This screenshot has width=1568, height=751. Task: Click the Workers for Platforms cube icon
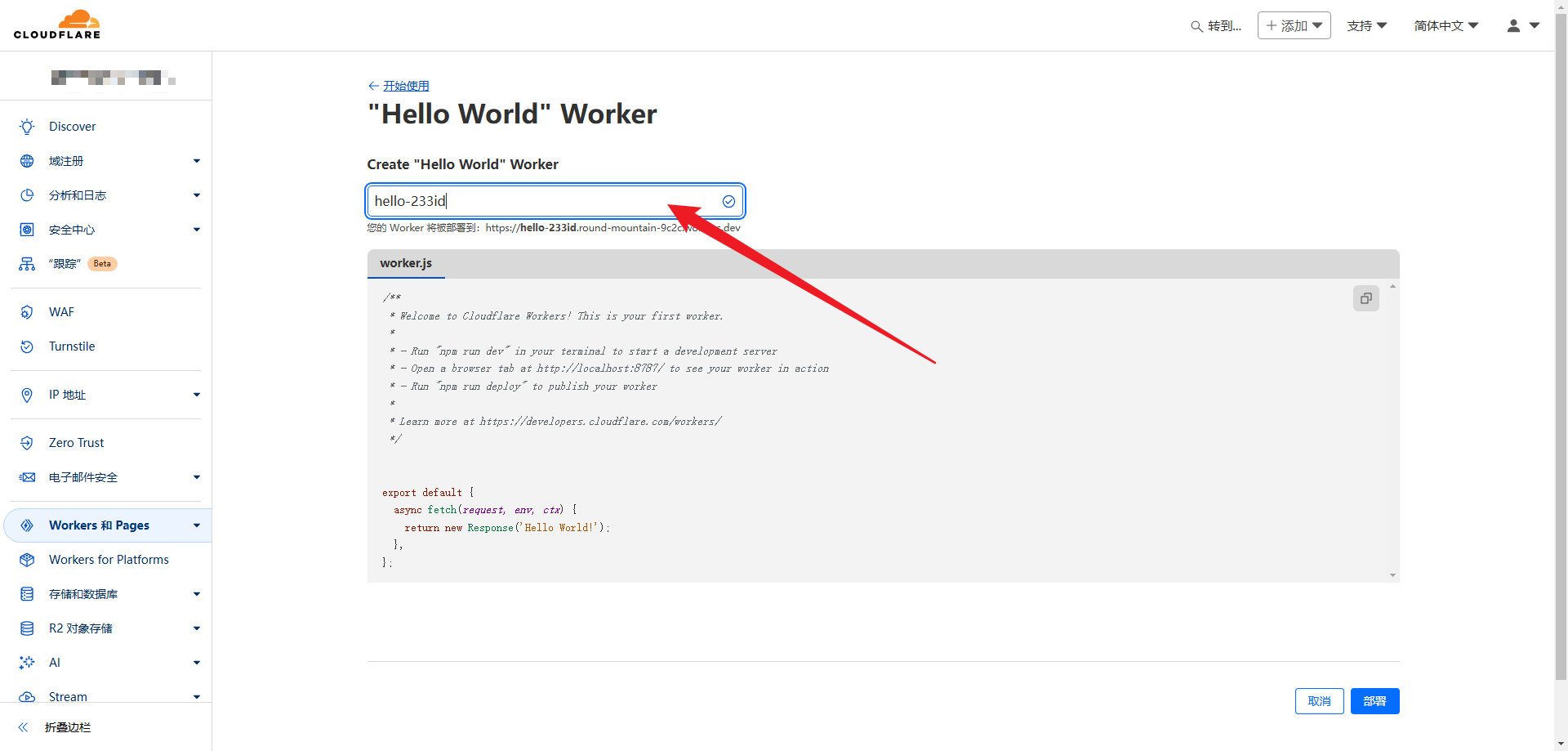[x=27, y=560]
